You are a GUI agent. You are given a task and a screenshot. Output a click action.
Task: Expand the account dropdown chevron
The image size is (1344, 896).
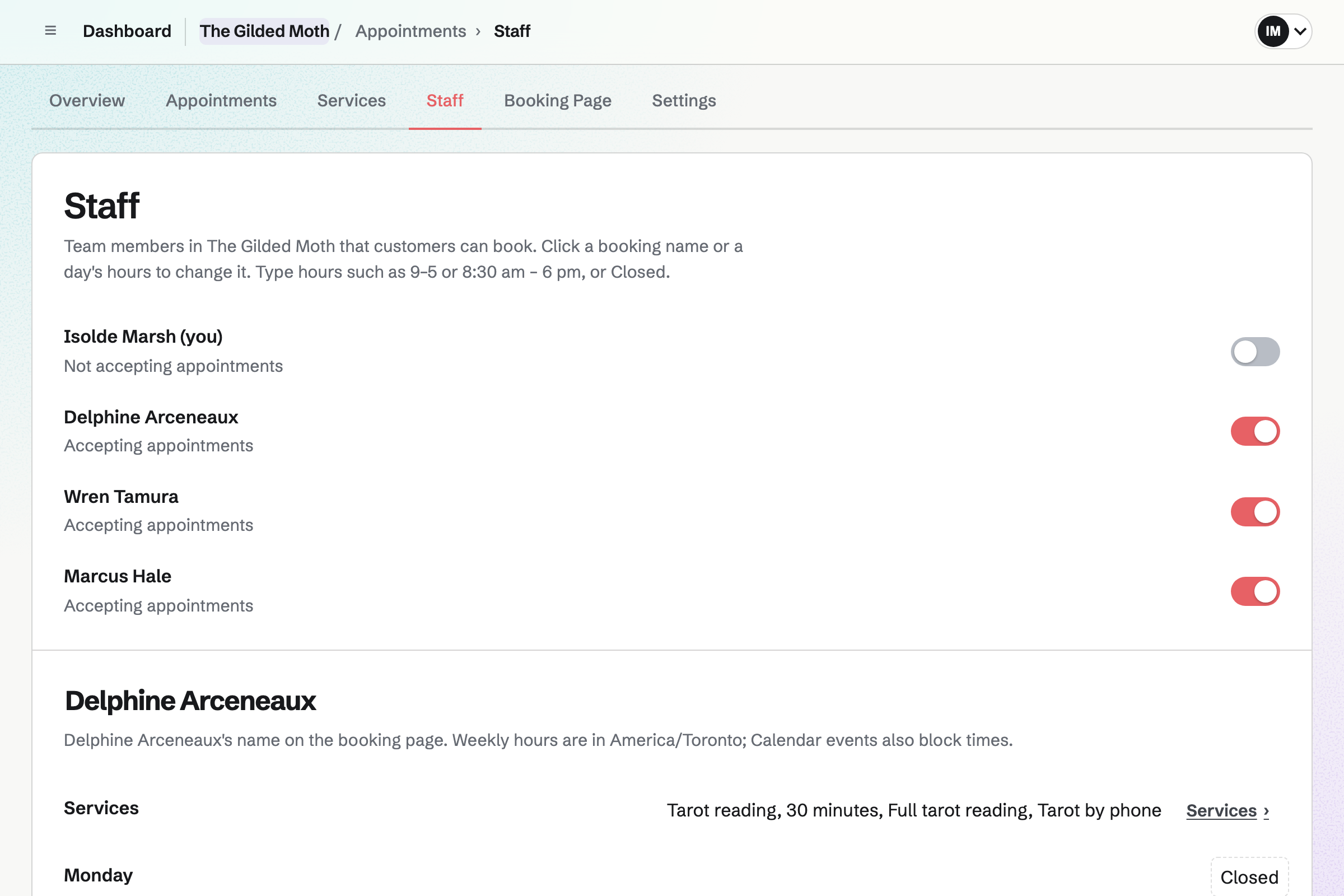click(1300, 31)
